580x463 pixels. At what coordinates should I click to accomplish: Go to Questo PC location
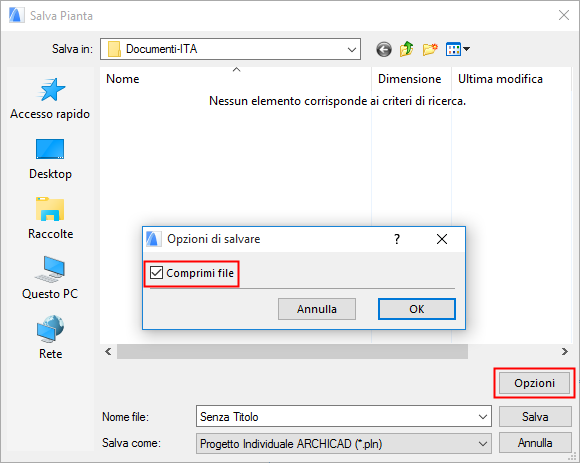(x=50, y=278)
